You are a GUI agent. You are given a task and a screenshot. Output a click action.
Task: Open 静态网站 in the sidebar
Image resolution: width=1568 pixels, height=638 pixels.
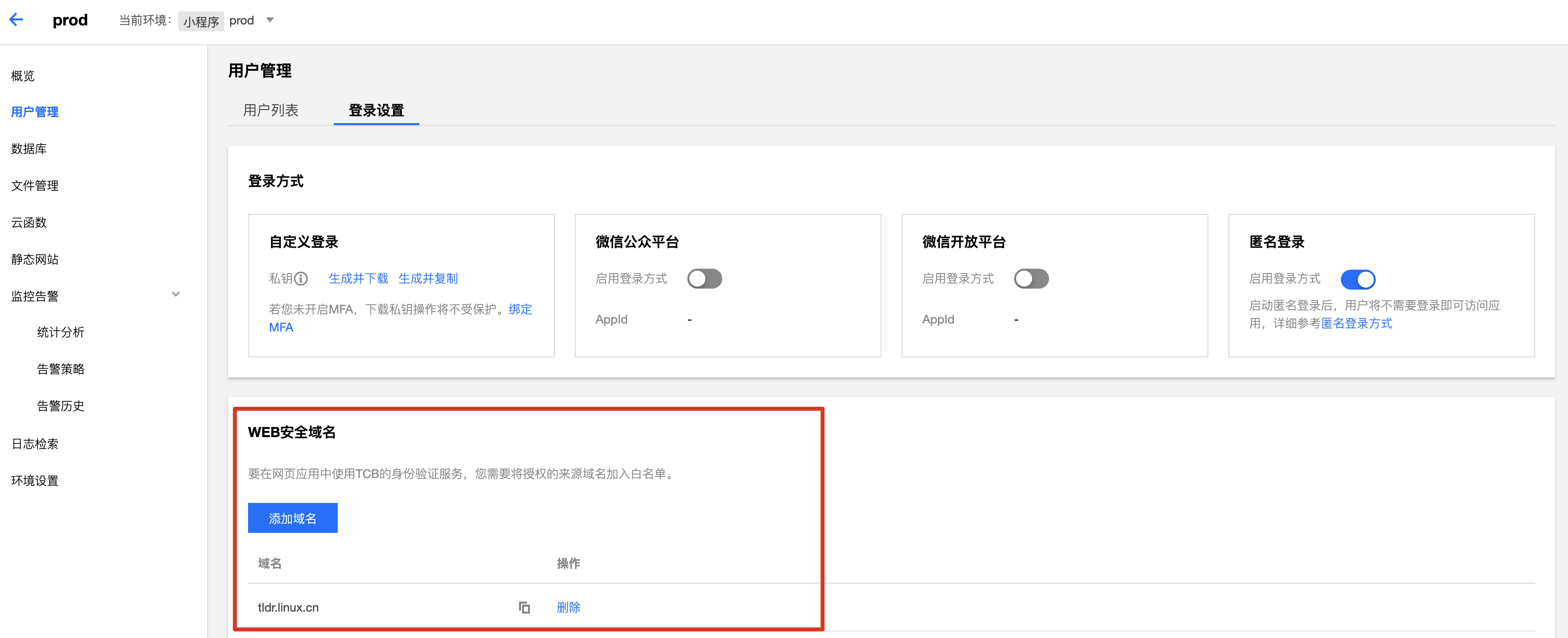(x=35, y=259)
